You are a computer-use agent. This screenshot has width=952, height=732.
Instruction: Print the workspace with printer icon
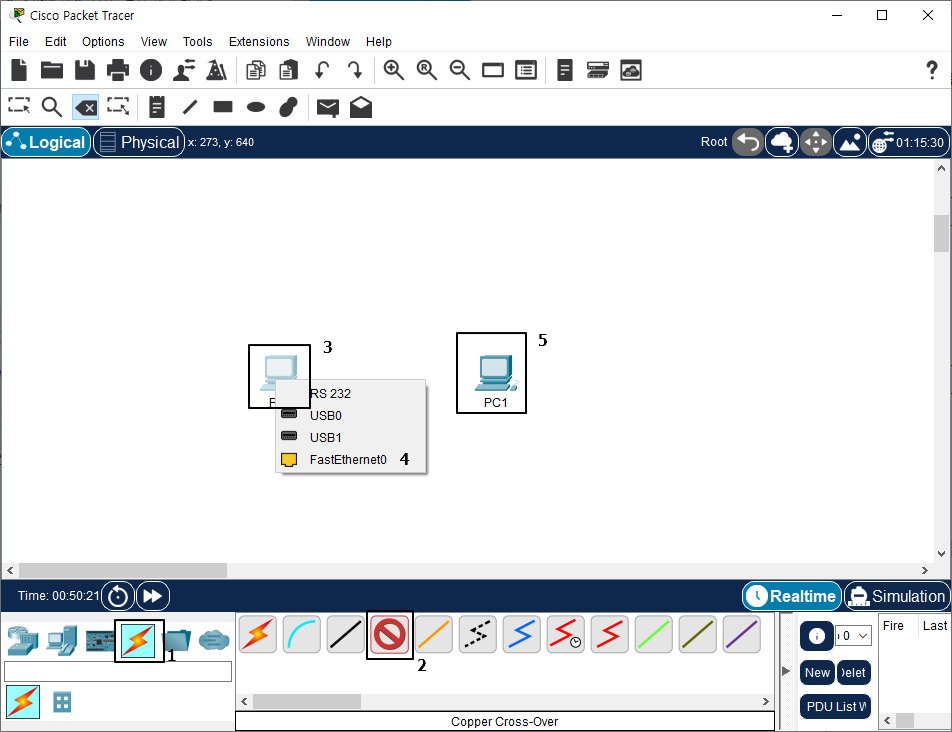tap(117, 70)
